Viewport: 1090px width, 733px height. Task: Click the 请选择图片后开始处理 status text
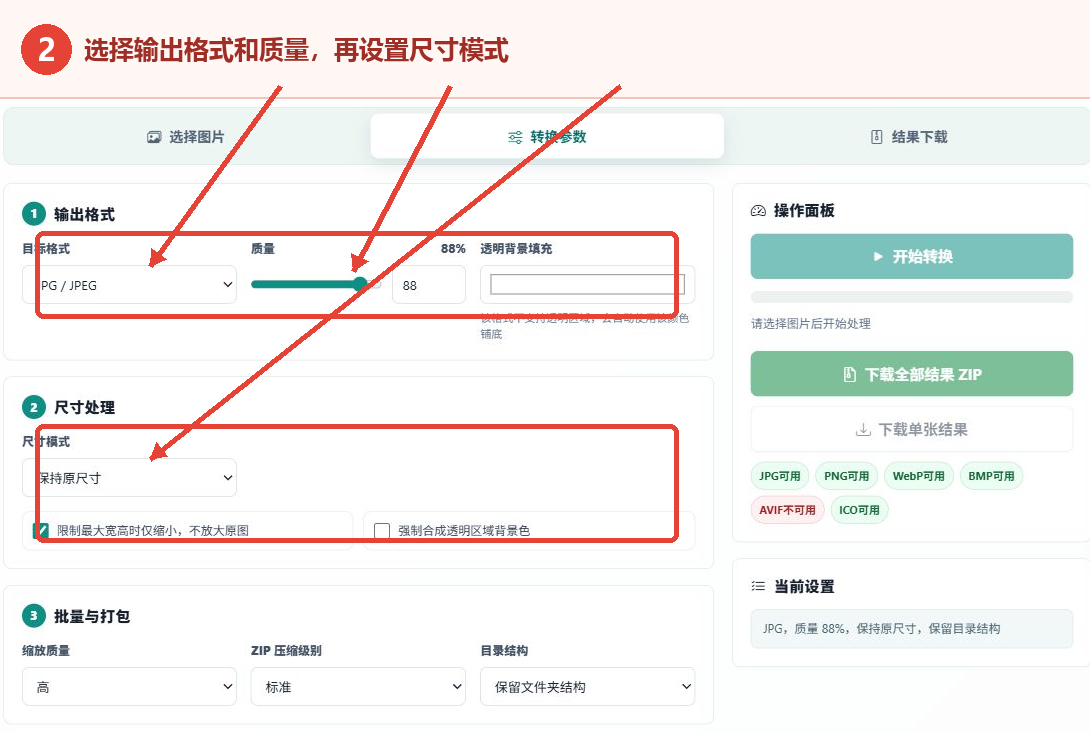click(x=811, y=323)
